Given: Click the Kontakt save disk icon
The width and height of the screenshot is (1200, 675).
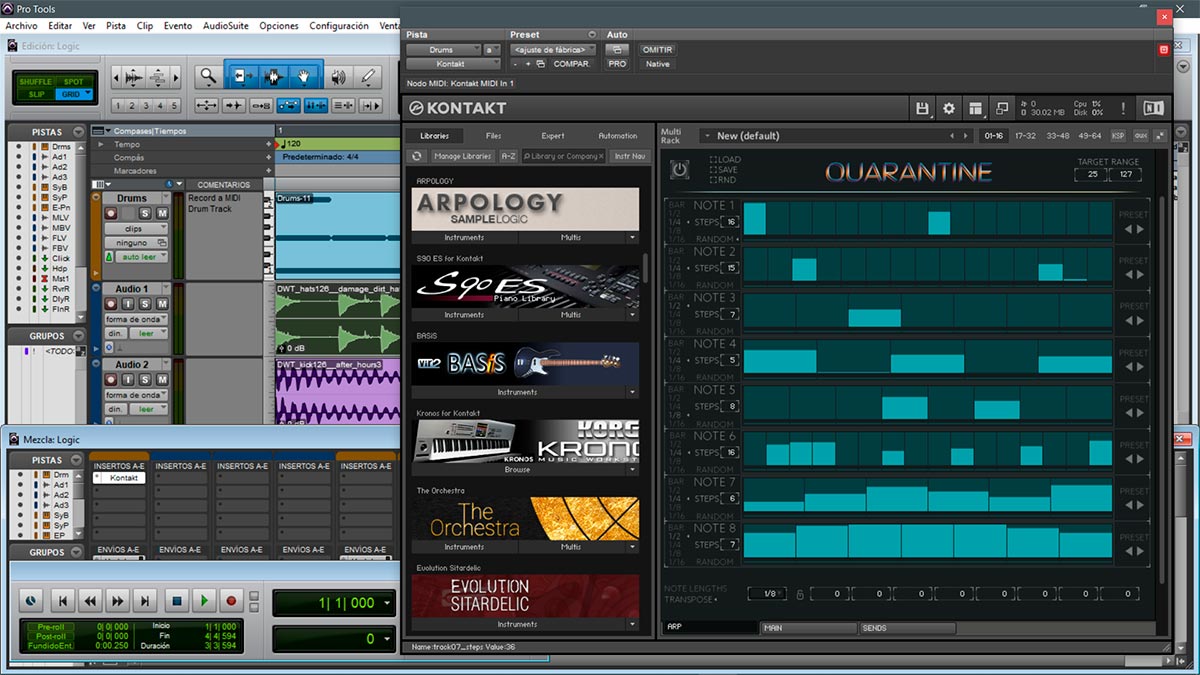Looking at the screenshot, I should click(x=922, y=108).
